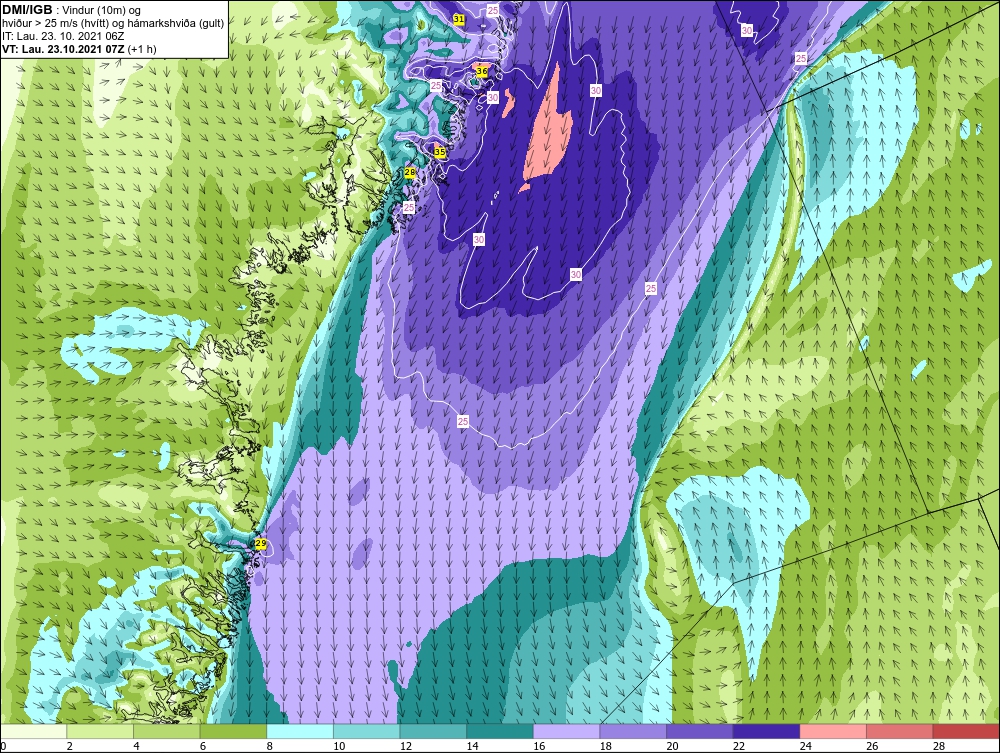Select the 22–24 m/s legend color swatch
Image resolution: width=1000 pixels, height=753 pixels.
coord(767,731)
